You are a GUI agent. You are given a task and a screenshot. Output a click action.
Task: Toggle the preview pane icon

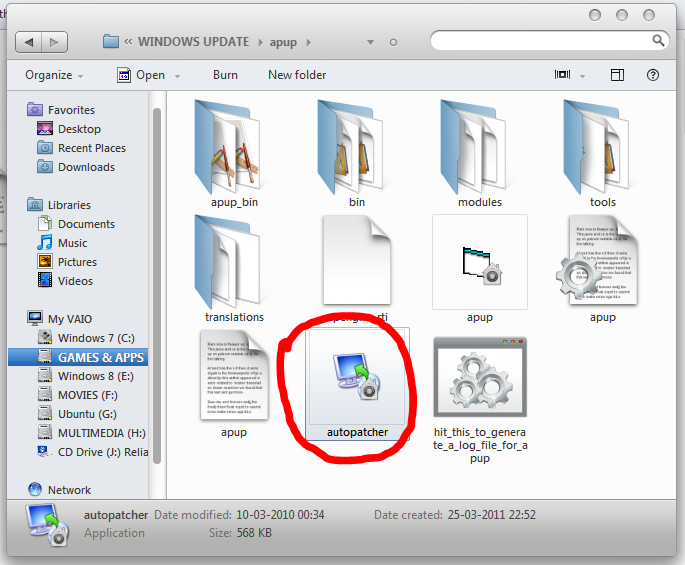tap(617, 75)
